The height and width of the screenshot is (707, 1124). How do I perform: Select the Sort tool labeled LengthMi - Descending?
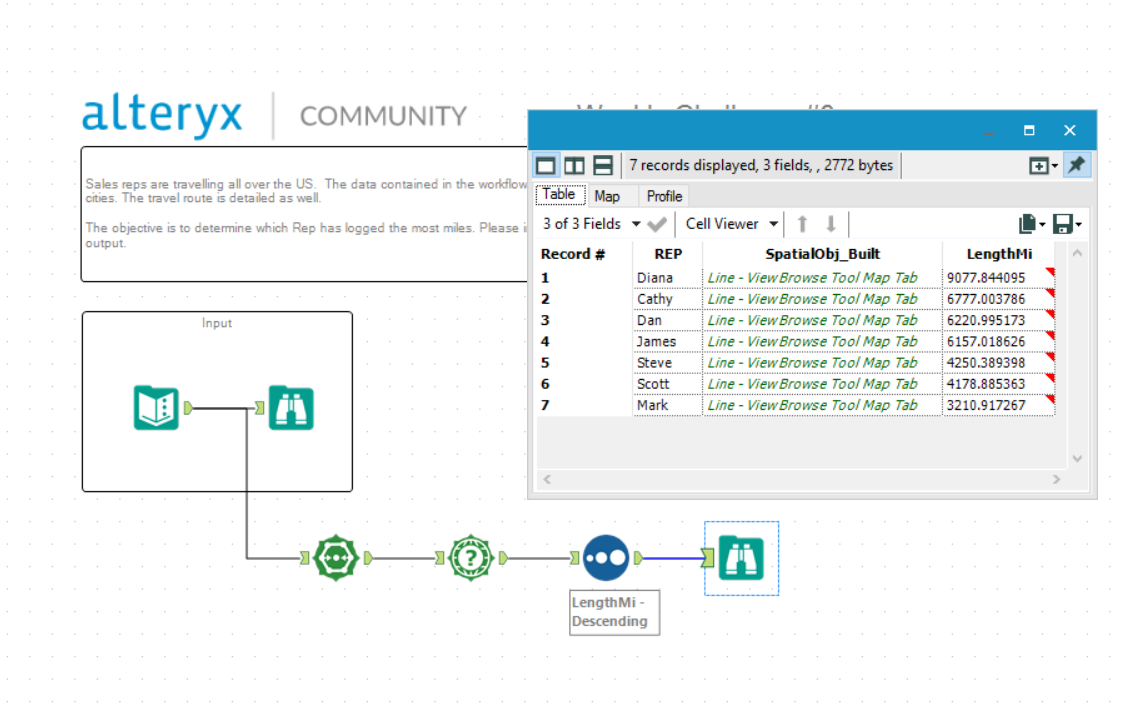(606, 558)
